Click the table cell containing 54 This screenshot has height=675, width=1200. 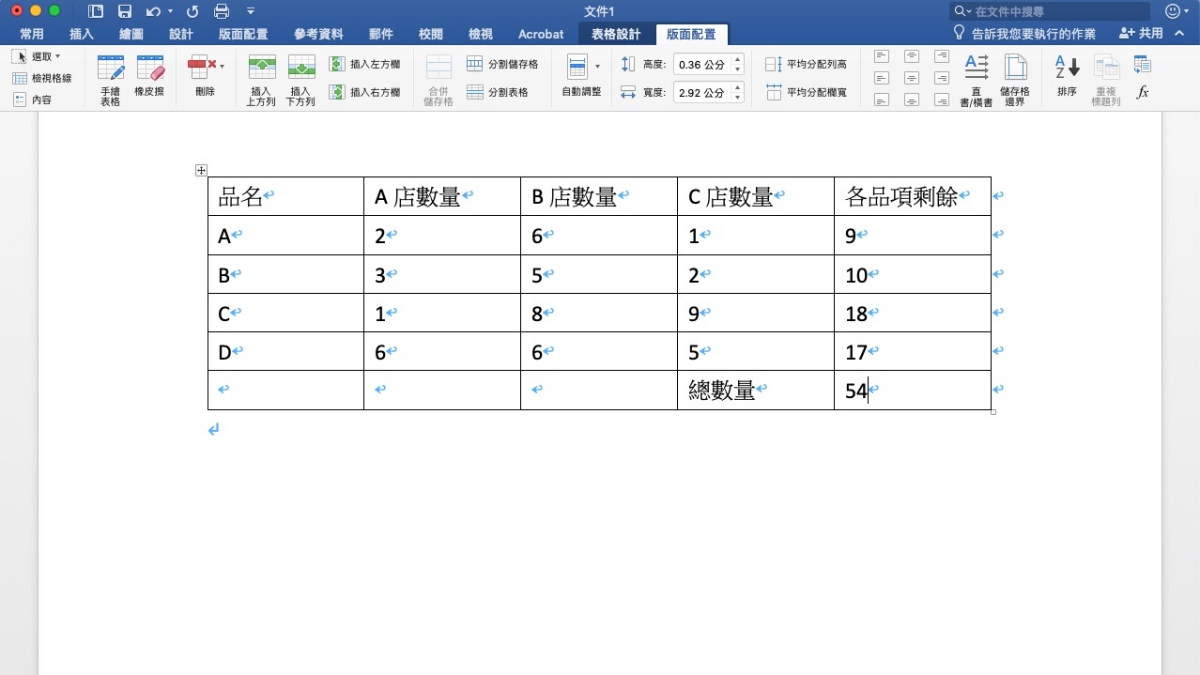pos(912,390)
